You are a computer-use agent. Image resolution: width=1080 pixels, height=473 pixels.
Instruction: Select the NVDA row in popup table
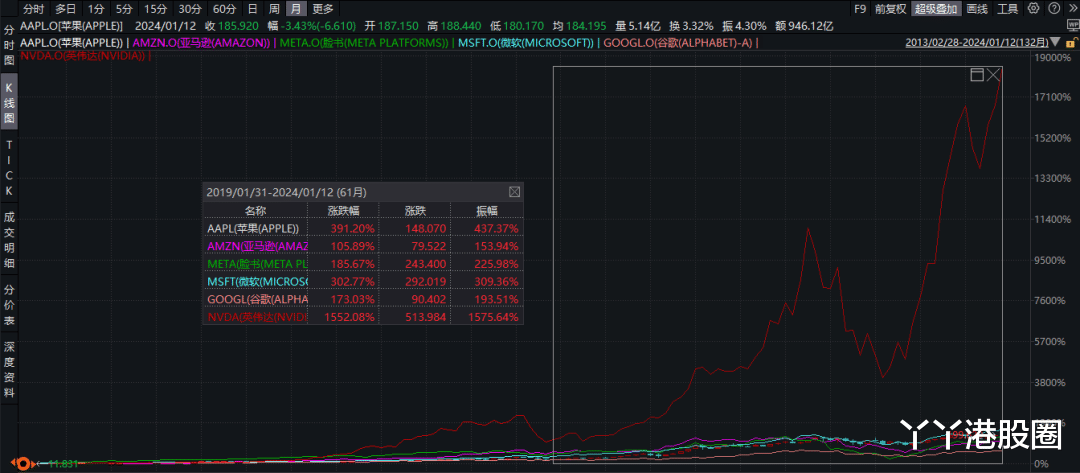[x=363, y=317]
